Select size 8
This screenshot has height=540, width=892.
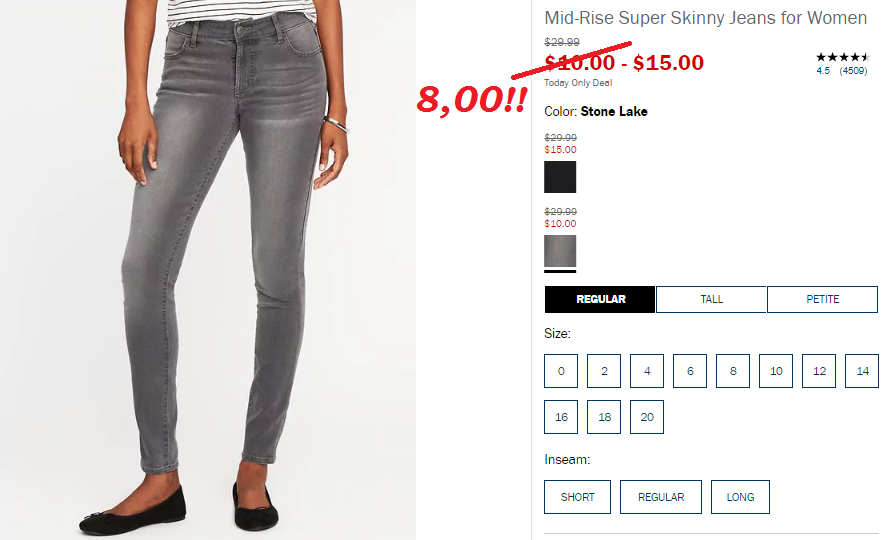[x=733, y=371]
